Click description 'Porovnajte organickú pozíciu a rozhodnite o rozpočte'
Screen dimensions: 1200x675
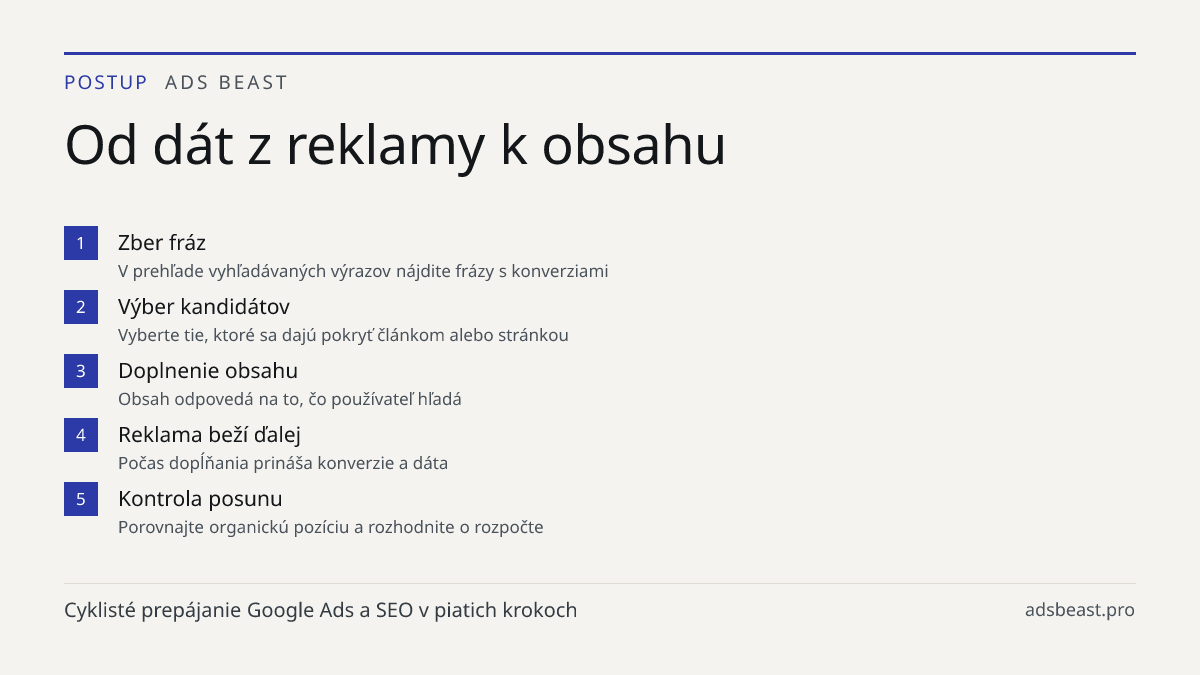(x=331, y=527)
